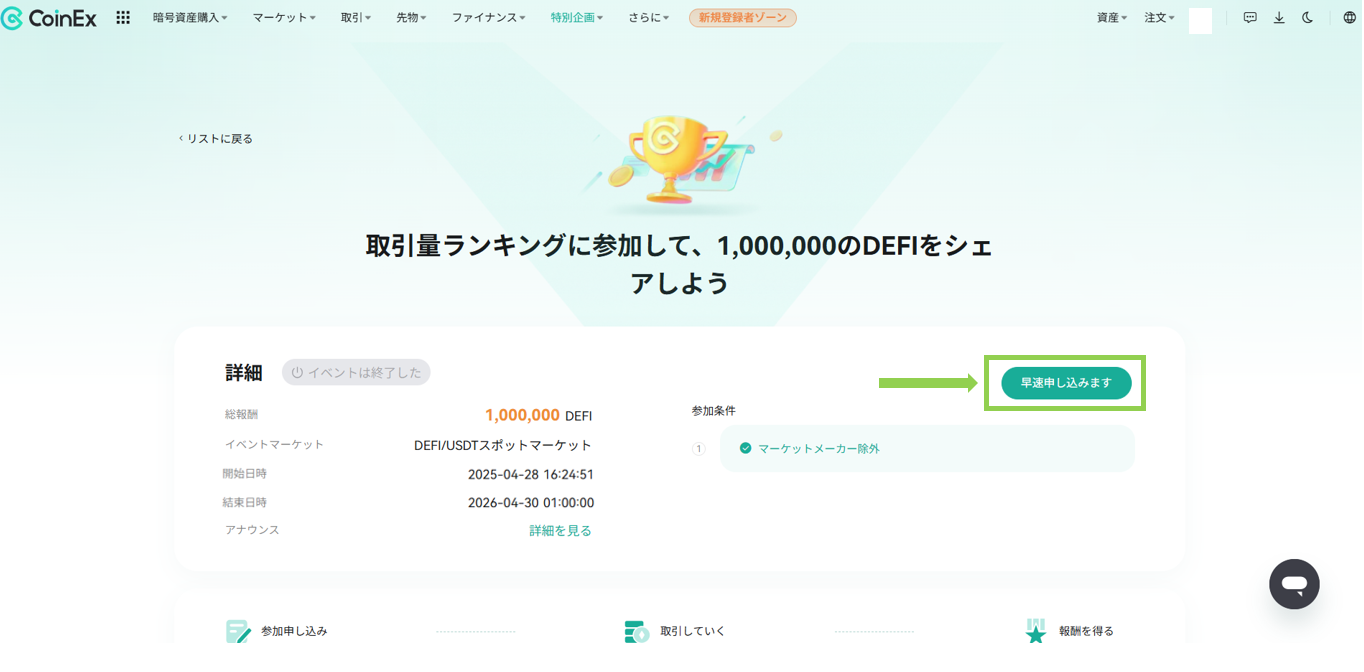
Task: Click the CoinEx logo
Action: coord(50,18)
